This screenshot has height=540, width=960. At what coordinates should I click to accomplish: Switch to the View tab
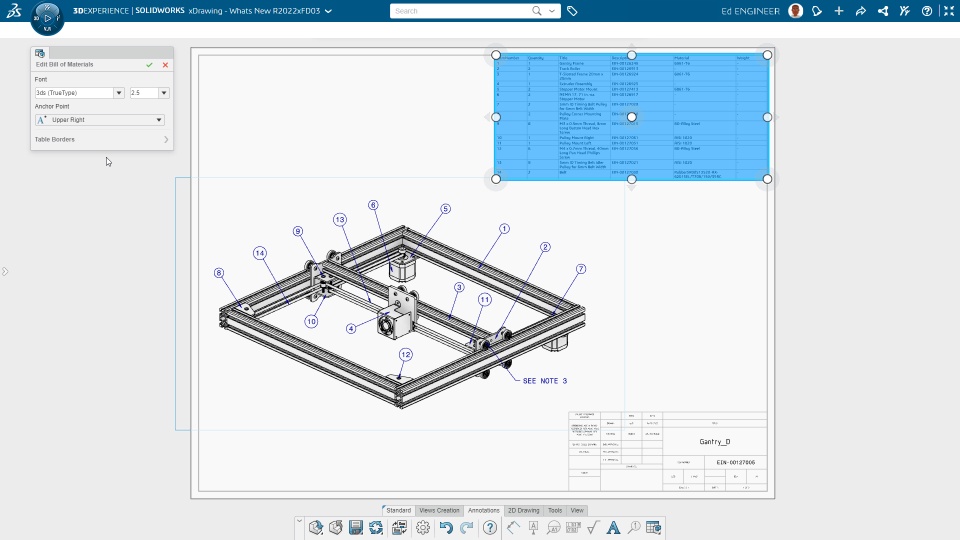(x=577, y=510)
